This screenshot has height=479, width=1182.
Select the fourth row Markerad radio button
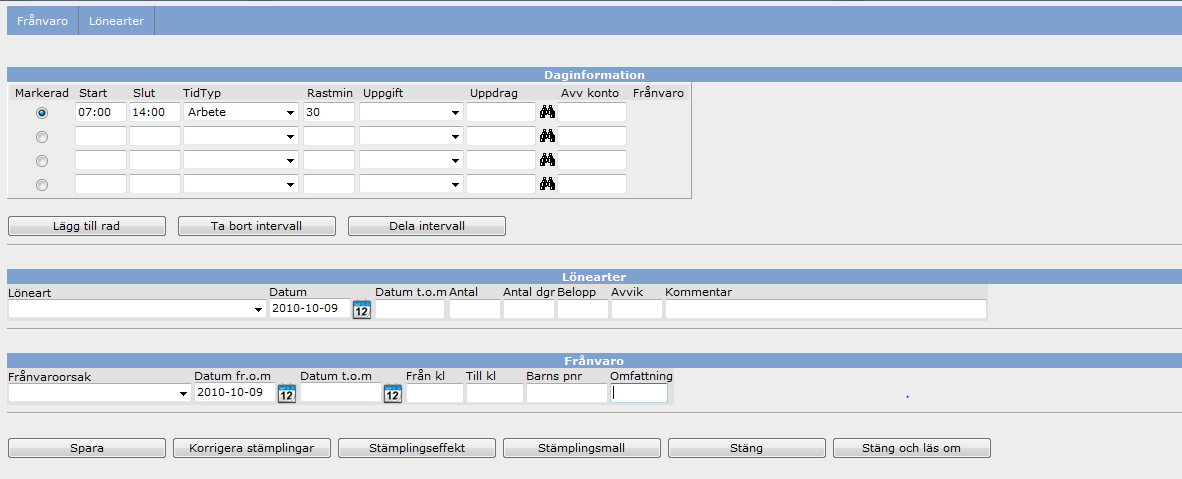point(42,184)
